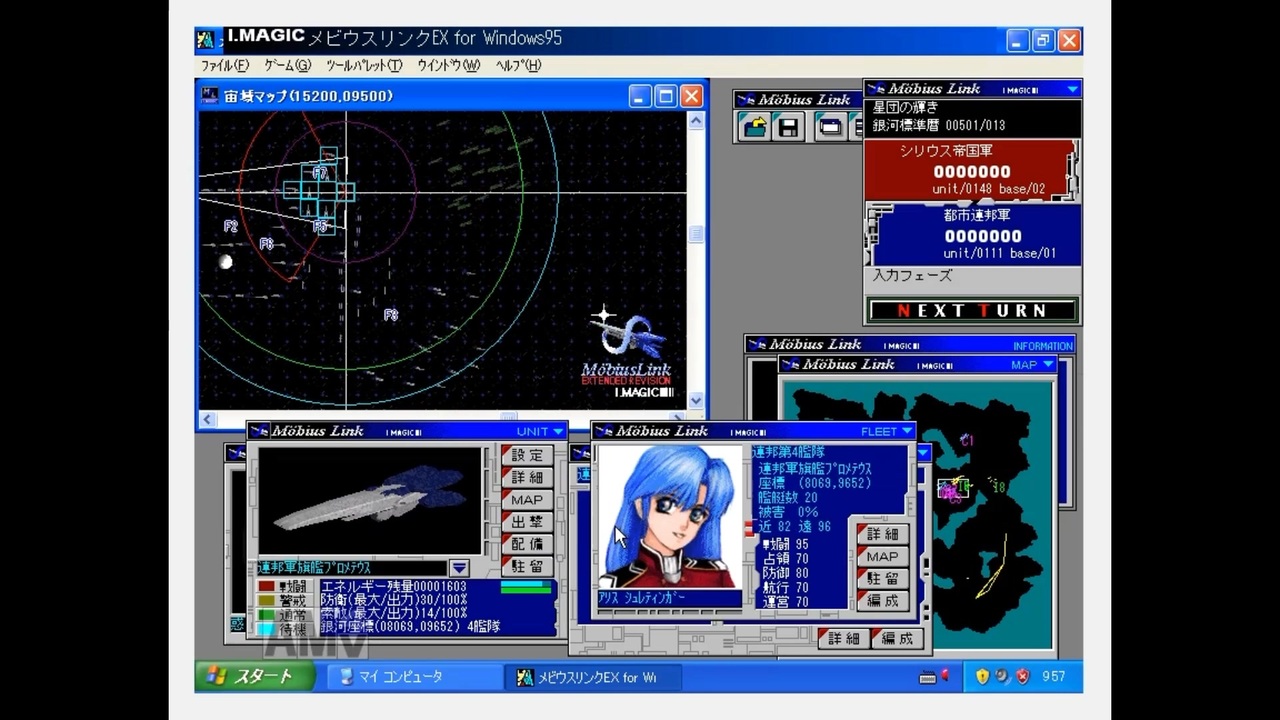Click the red shield tray icon
This screenshot has height=720, width=1280.
point(1022,677)
